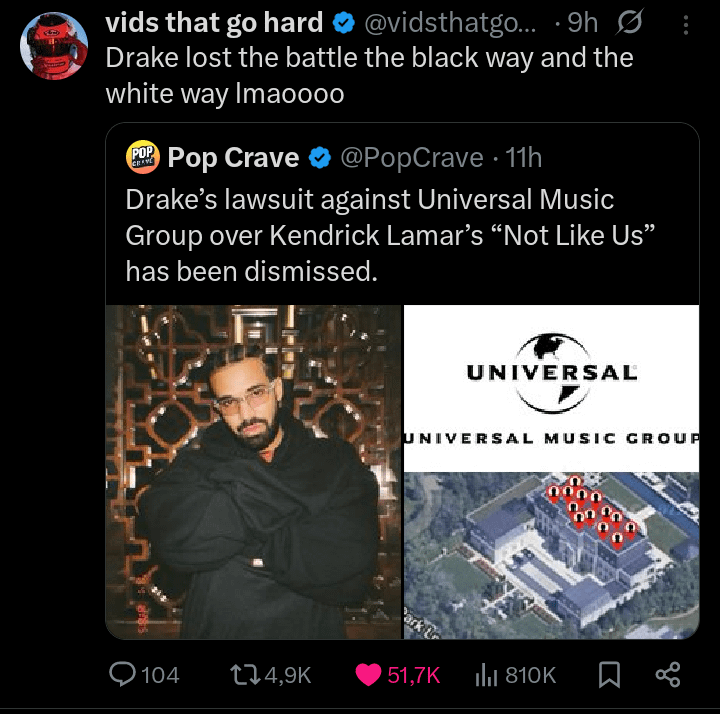Click the Pop Crave avatar logo
Image resolution: width=720 pixels, height=714 pixels.
point(143,157)
